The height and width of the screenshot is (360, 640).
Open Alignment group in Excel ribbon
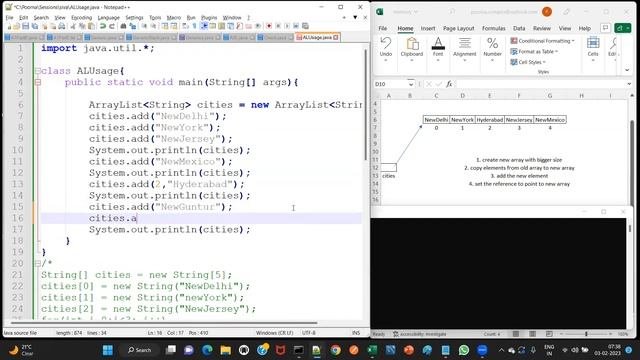click(x=464, y=49)
